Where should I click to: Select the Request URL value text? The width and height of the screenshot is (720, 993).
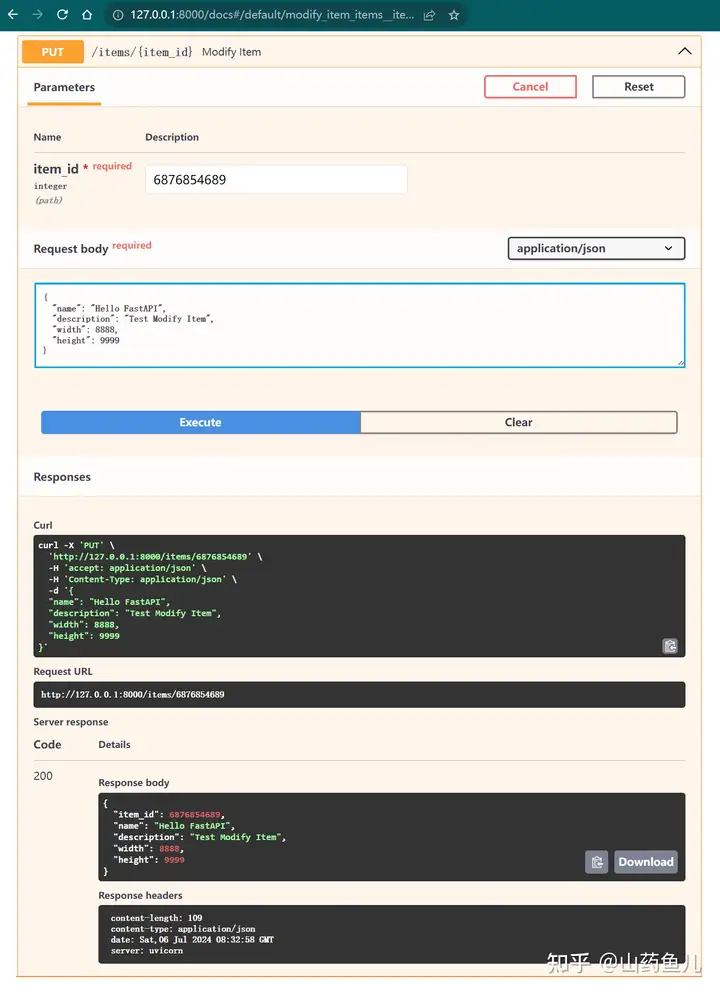[132, 695]
